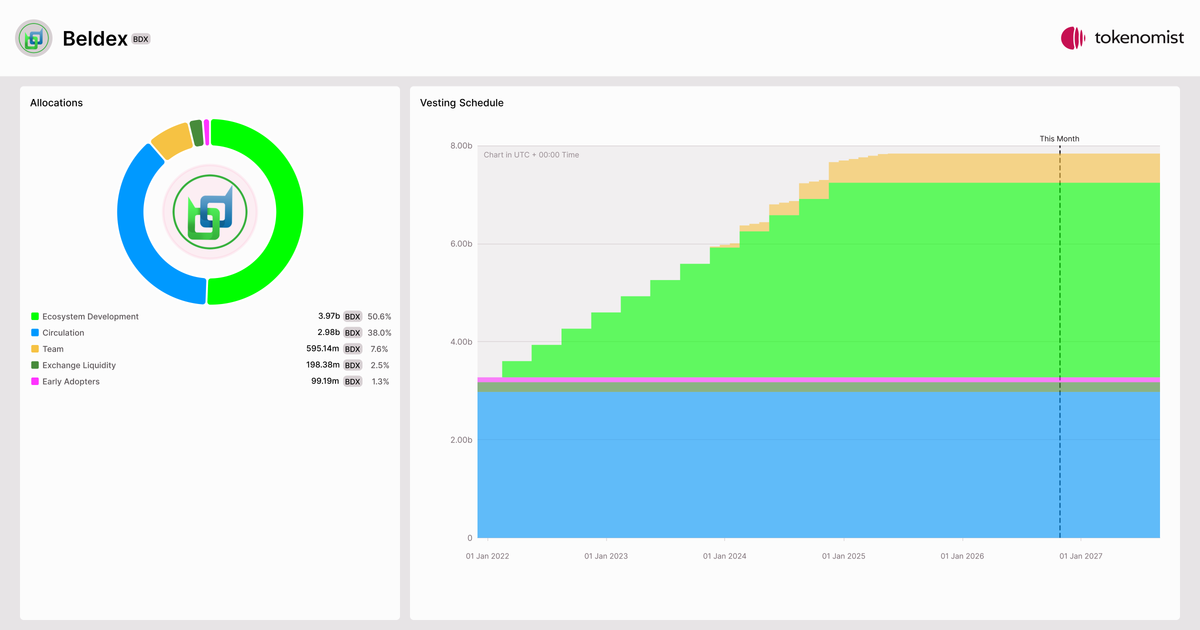Click the Ecosystem Development legend label
The height and width of the screenshot is (630, 1200).
pos(91,317)
